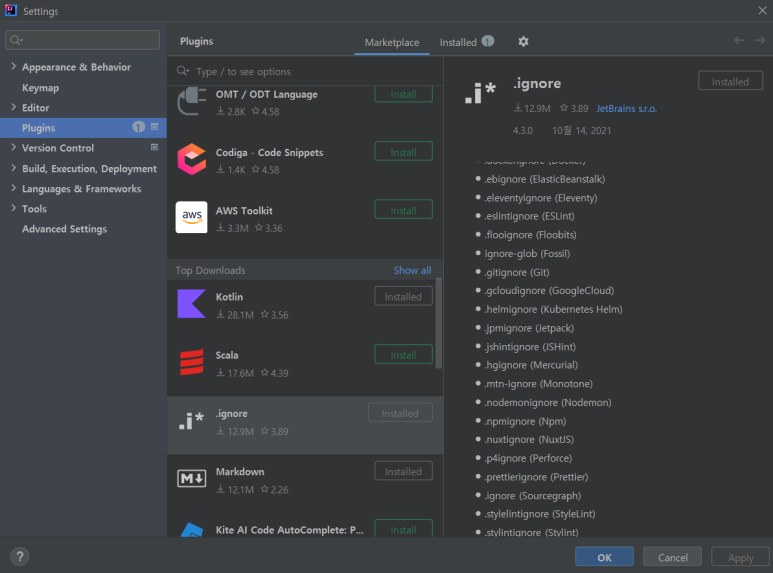The image size is (773, 573).
Task: Open the JetBrains s.r.o. vendor link
Action: click(626, 108)
